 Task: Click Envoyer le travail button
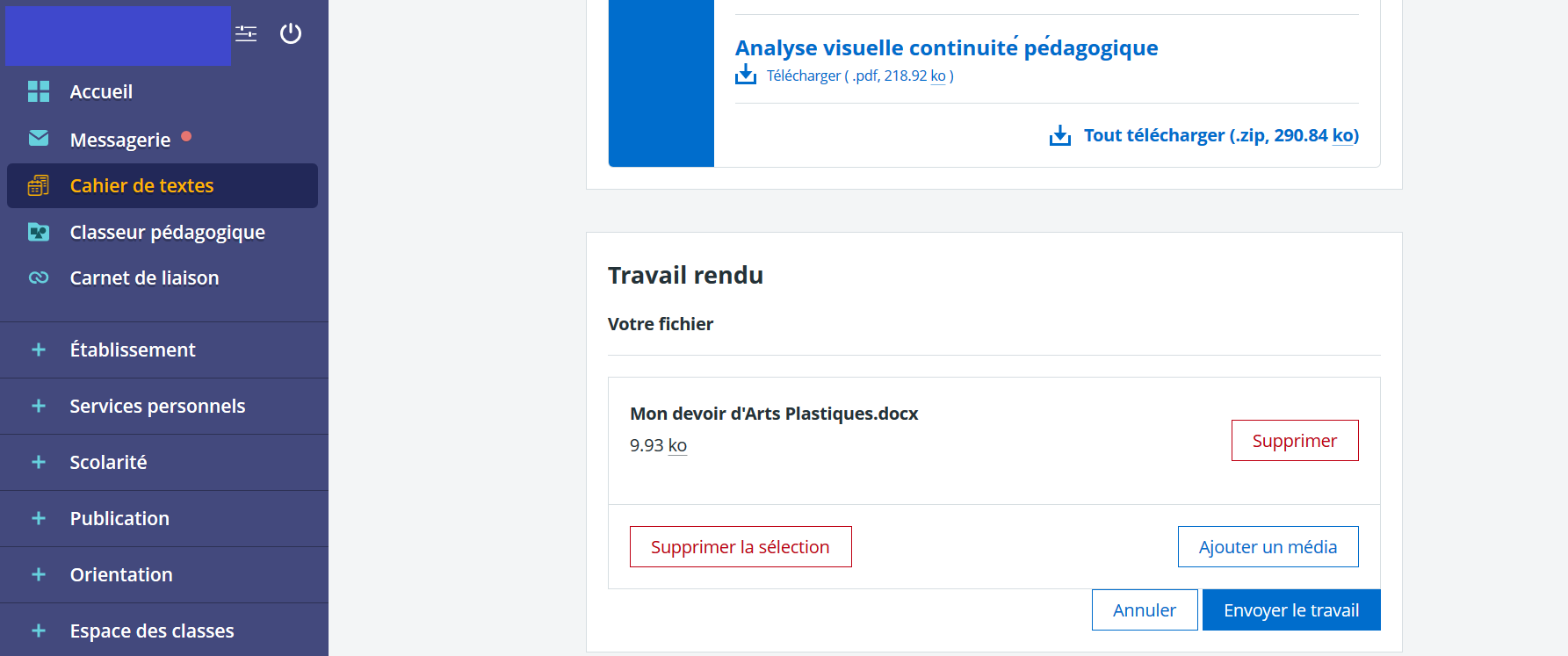click(x=1291, y=609)
